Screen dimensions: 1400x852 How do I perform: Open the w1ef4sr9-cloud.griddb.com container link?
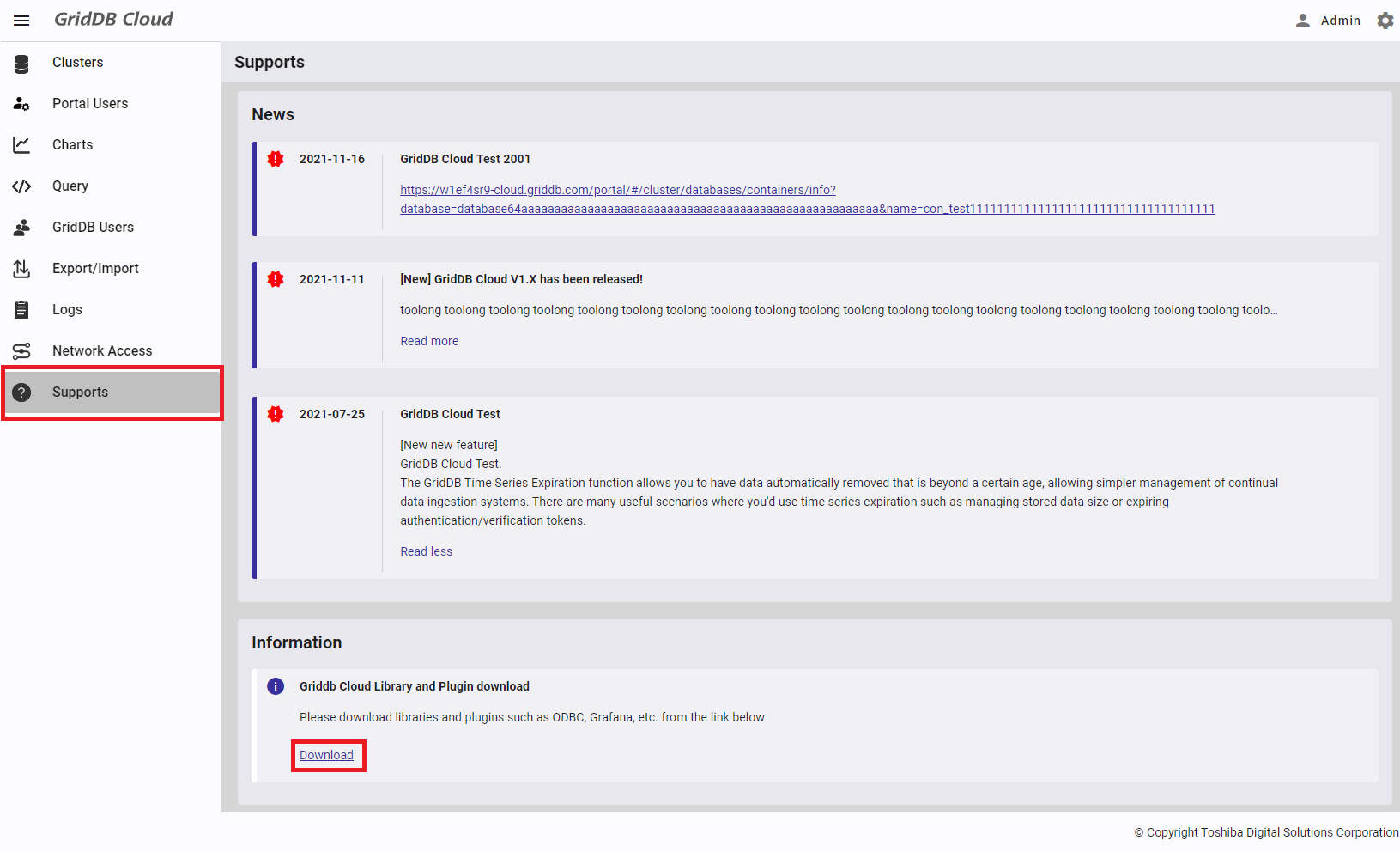coord(807,199)
